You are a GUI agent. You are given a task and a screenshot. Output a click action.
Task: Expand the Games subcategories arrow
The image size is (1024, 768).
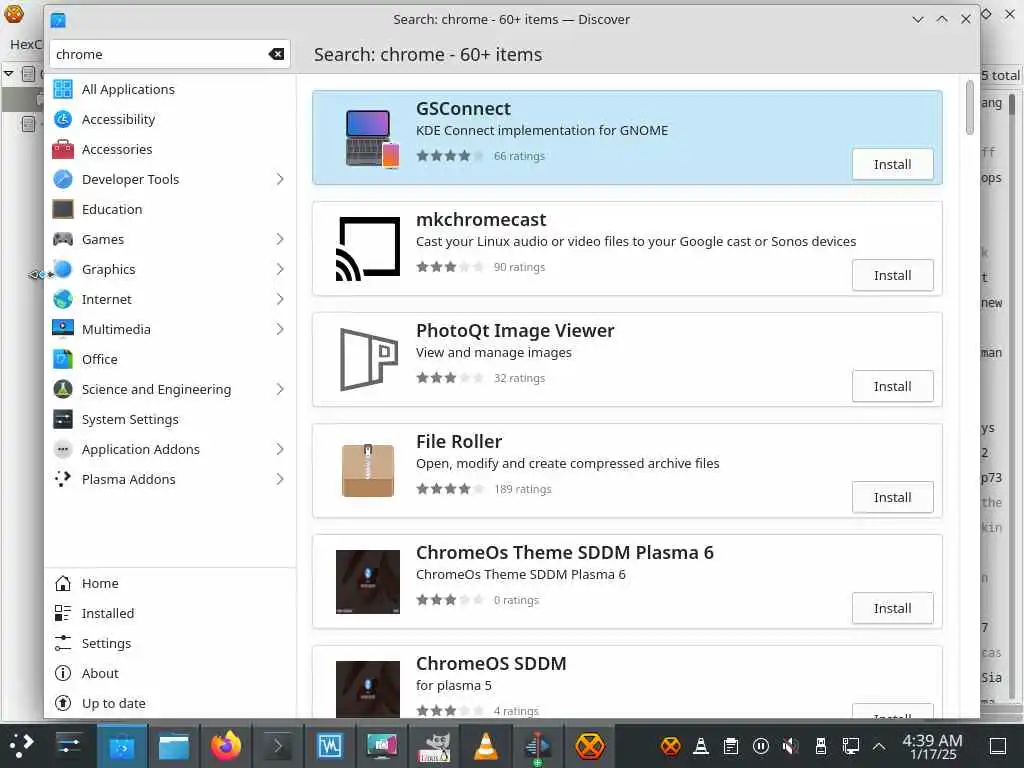280,240
